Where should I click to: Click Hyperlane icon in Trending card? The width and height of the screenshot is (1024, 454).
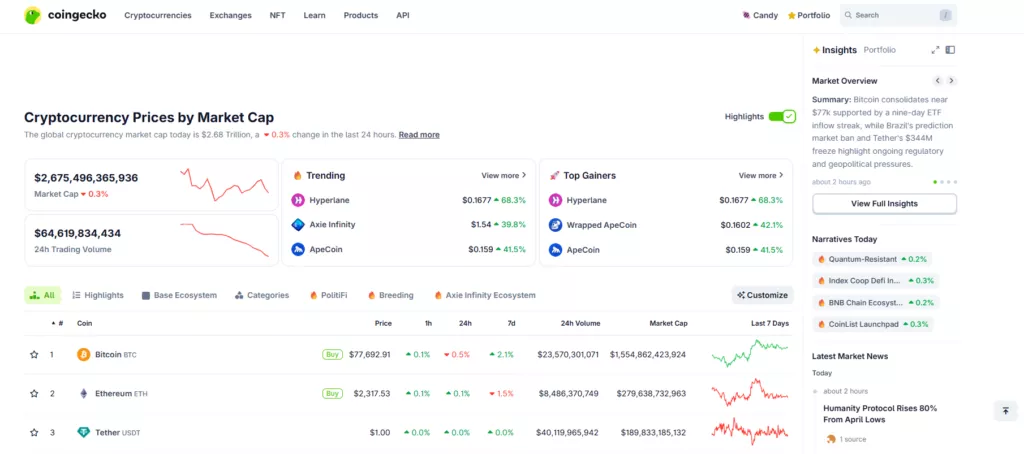298,200
